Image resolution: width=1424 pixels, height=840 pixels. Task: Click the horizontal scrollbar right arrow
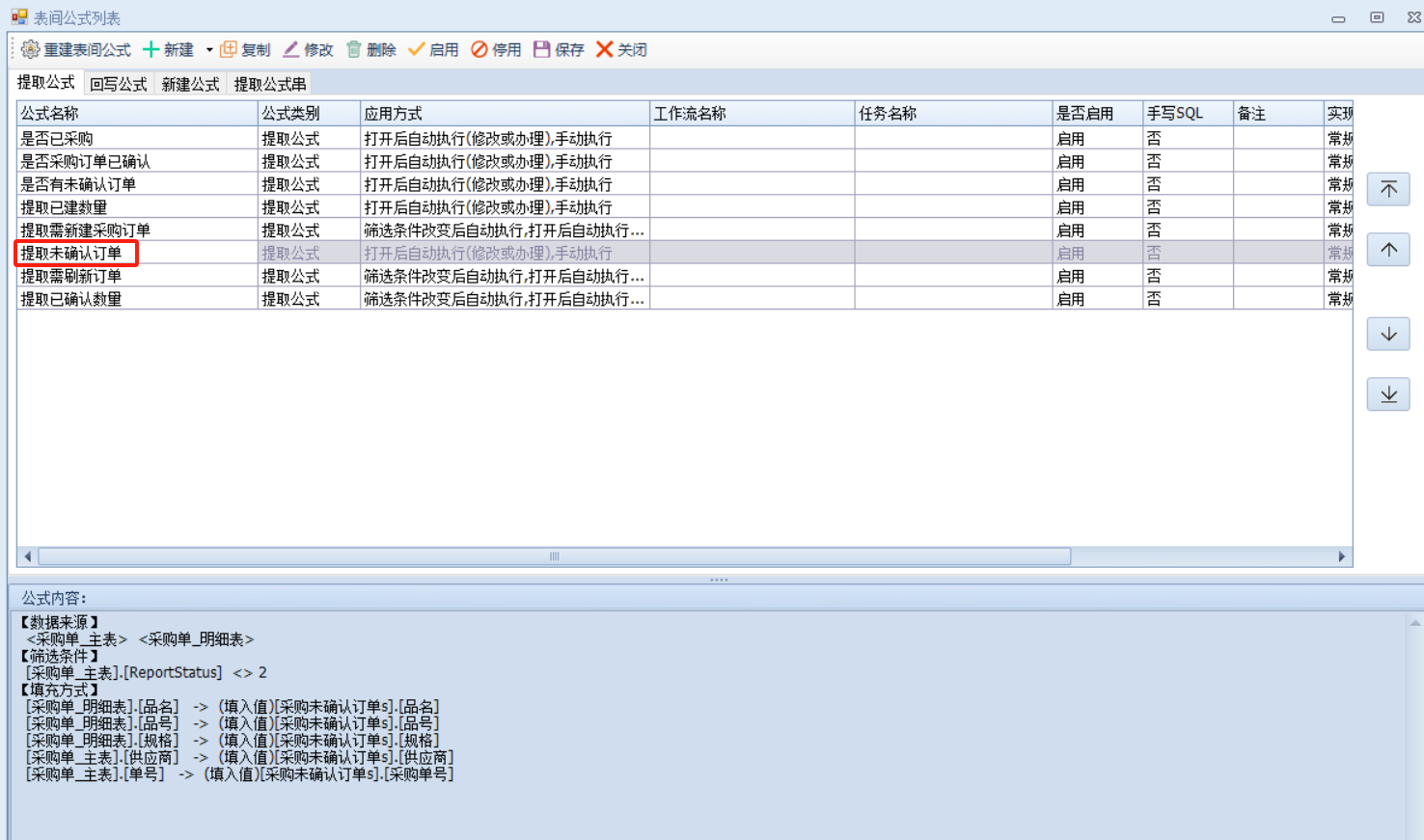click(x=1341, y=556)
